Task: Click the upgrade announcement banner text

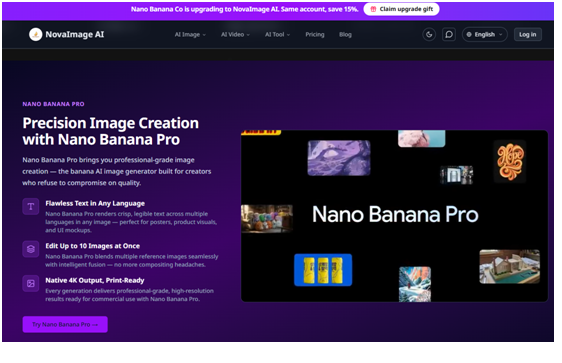Action: [244, 9]
